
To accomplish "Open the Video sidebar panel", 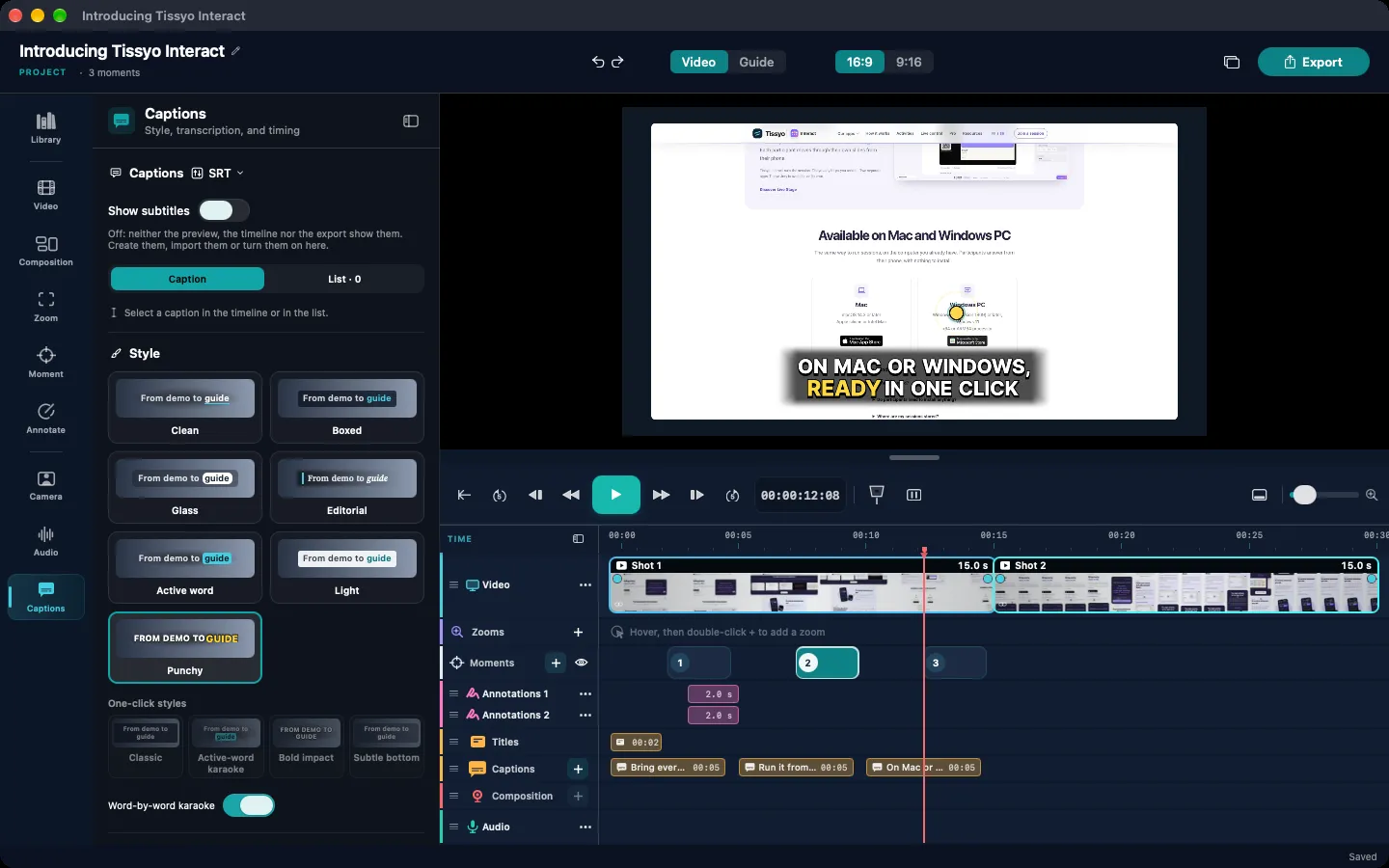I will point(45,195).
